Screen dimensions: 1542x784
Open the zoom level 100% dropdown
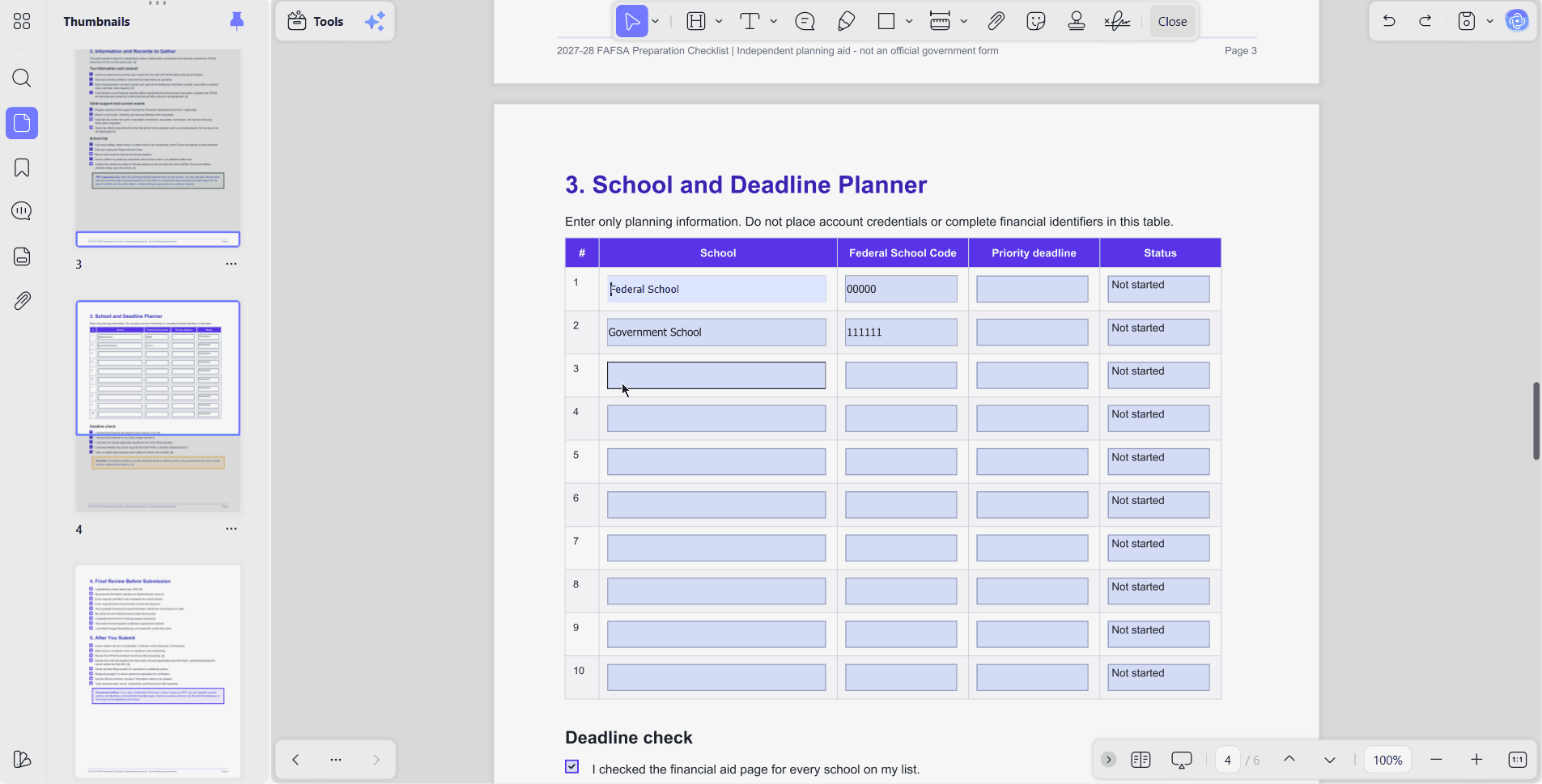(x=1387, y=760)
